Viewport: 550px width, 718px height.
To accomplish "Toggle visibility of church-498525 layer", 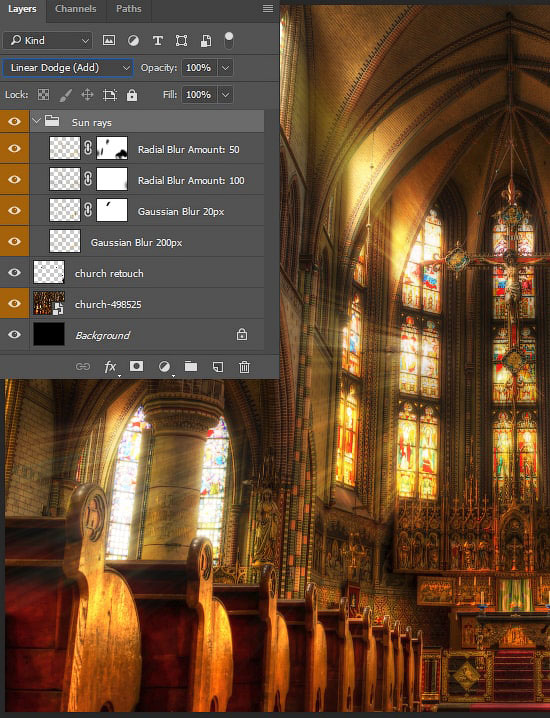I will [14, 303].
